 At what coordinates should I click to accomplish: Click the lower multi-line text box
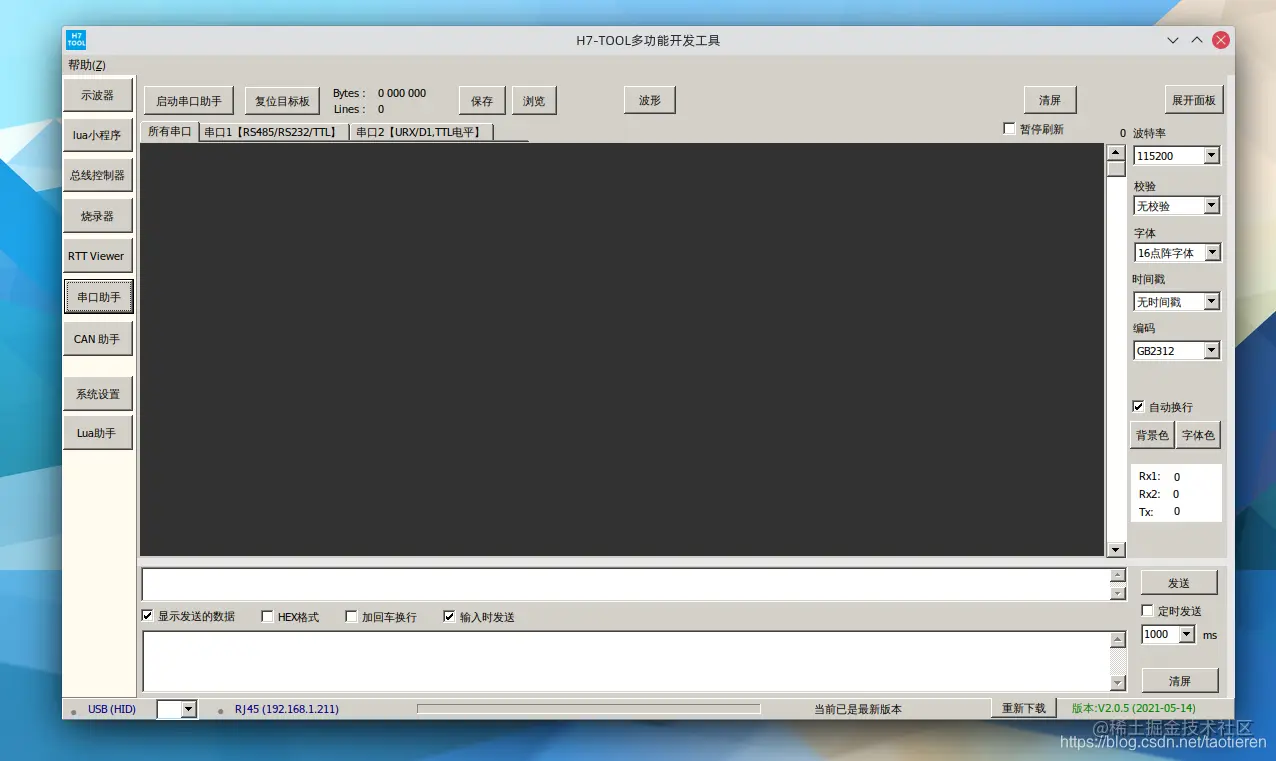(626, 661)
